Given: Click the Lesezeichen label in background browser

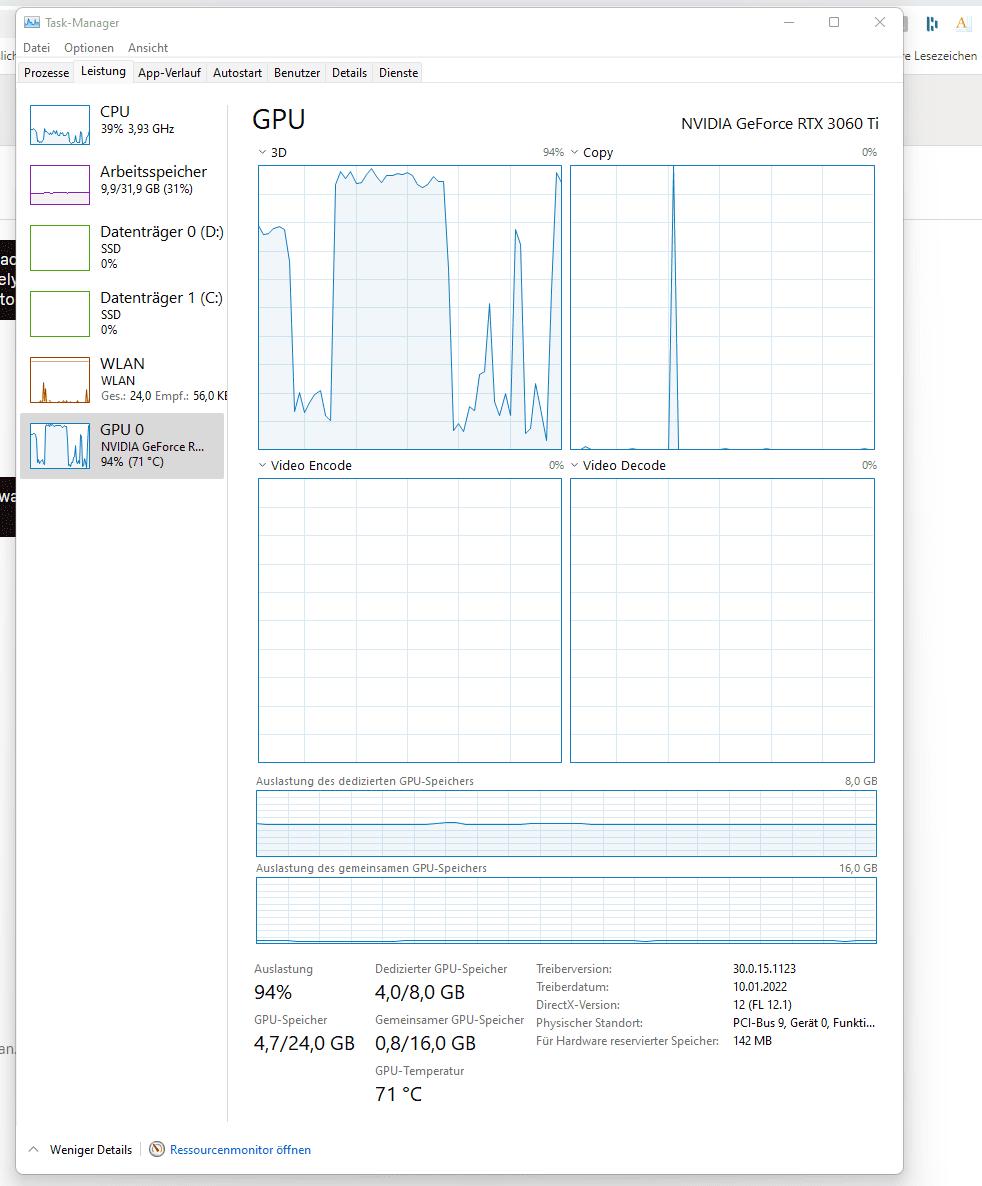Looking at the screenshot, I should coord(945,56).
